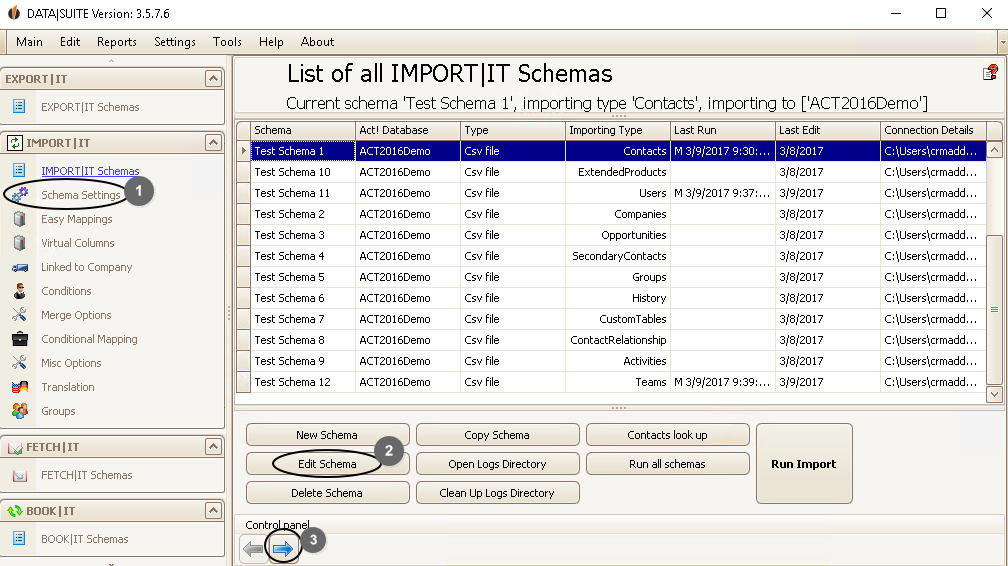Select the Test Schema 10 row
Viewport: 1008px width, 566px height.
[611, 172]
